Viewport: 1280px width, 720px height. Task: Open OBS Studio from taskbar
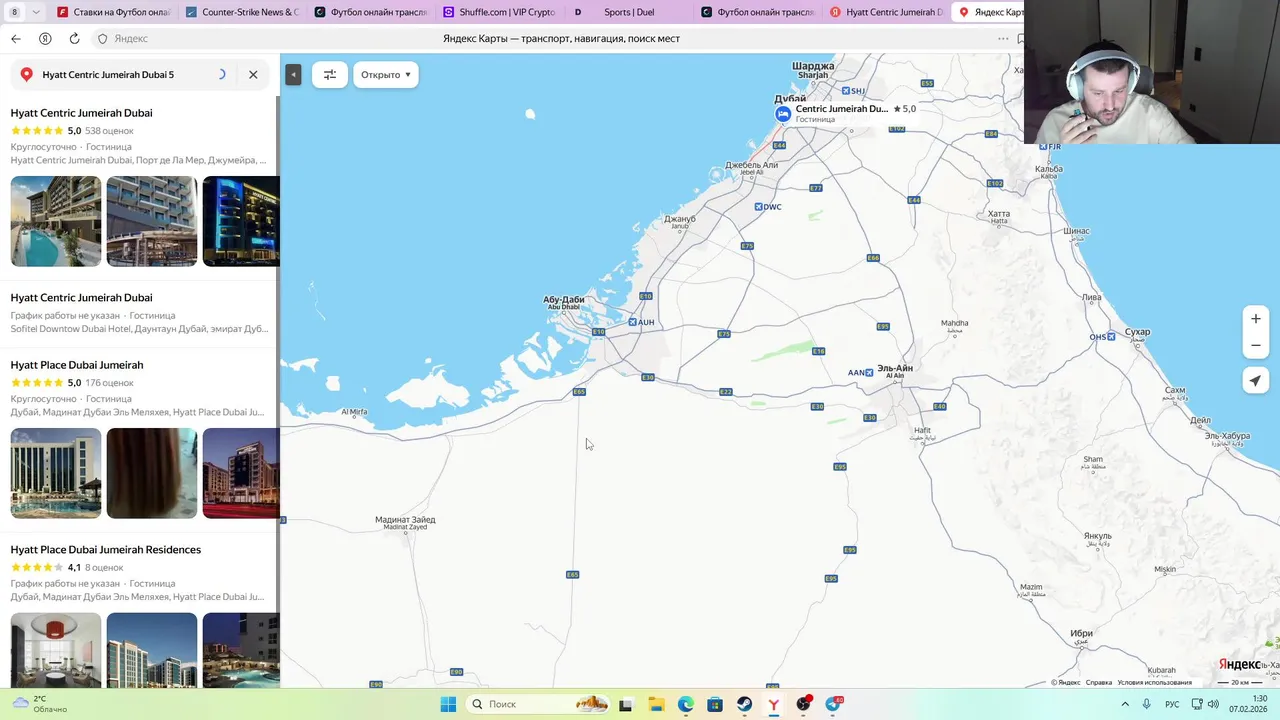(x=804, y=704)
